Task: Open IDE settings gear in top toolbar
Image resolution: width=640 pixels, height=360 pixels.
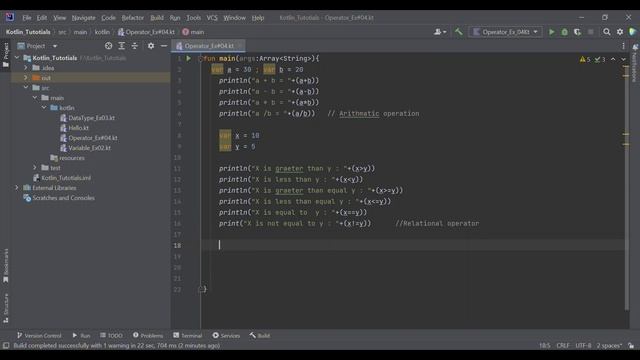Action: point(620,32)
